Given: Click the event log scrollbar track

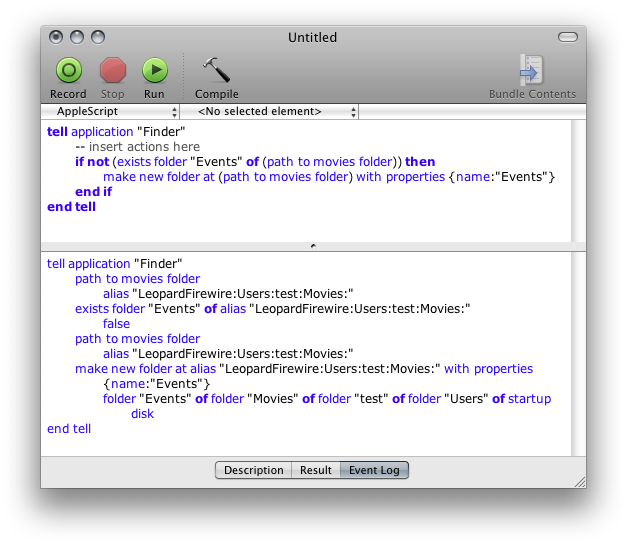Looking at the screenshot, I should (x=578, y=354).
